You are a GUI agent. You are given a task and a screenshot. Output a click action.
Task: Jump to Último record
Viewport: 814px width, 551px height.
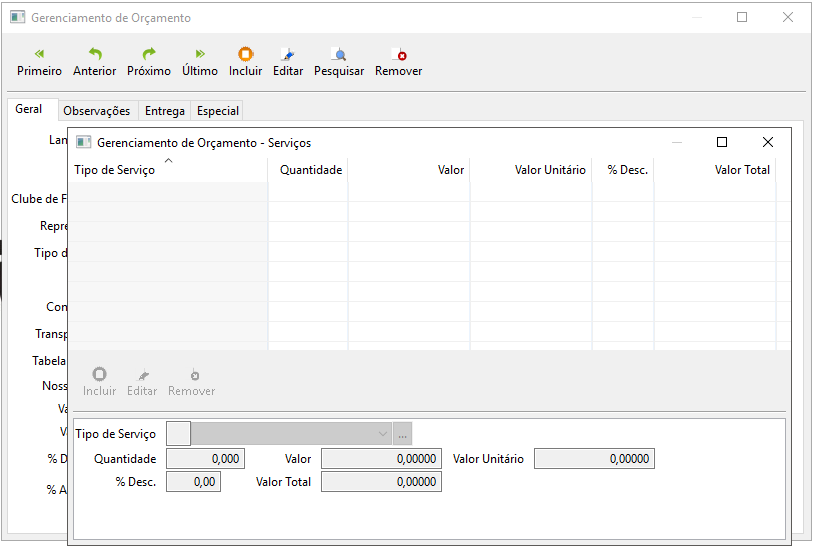pos(200,62)
